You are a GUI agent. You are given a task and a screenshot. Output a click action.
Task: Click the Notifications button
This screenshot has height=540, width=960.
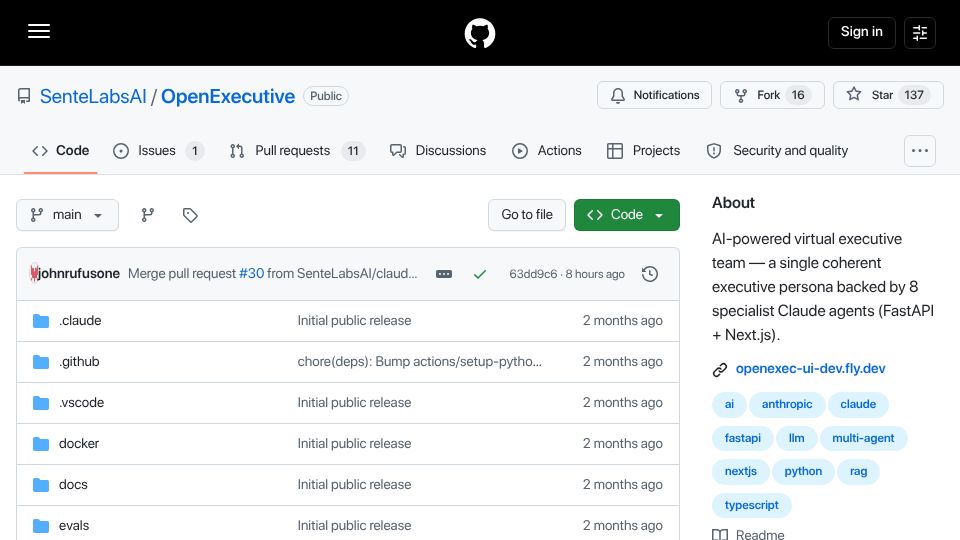click(654, 95)
